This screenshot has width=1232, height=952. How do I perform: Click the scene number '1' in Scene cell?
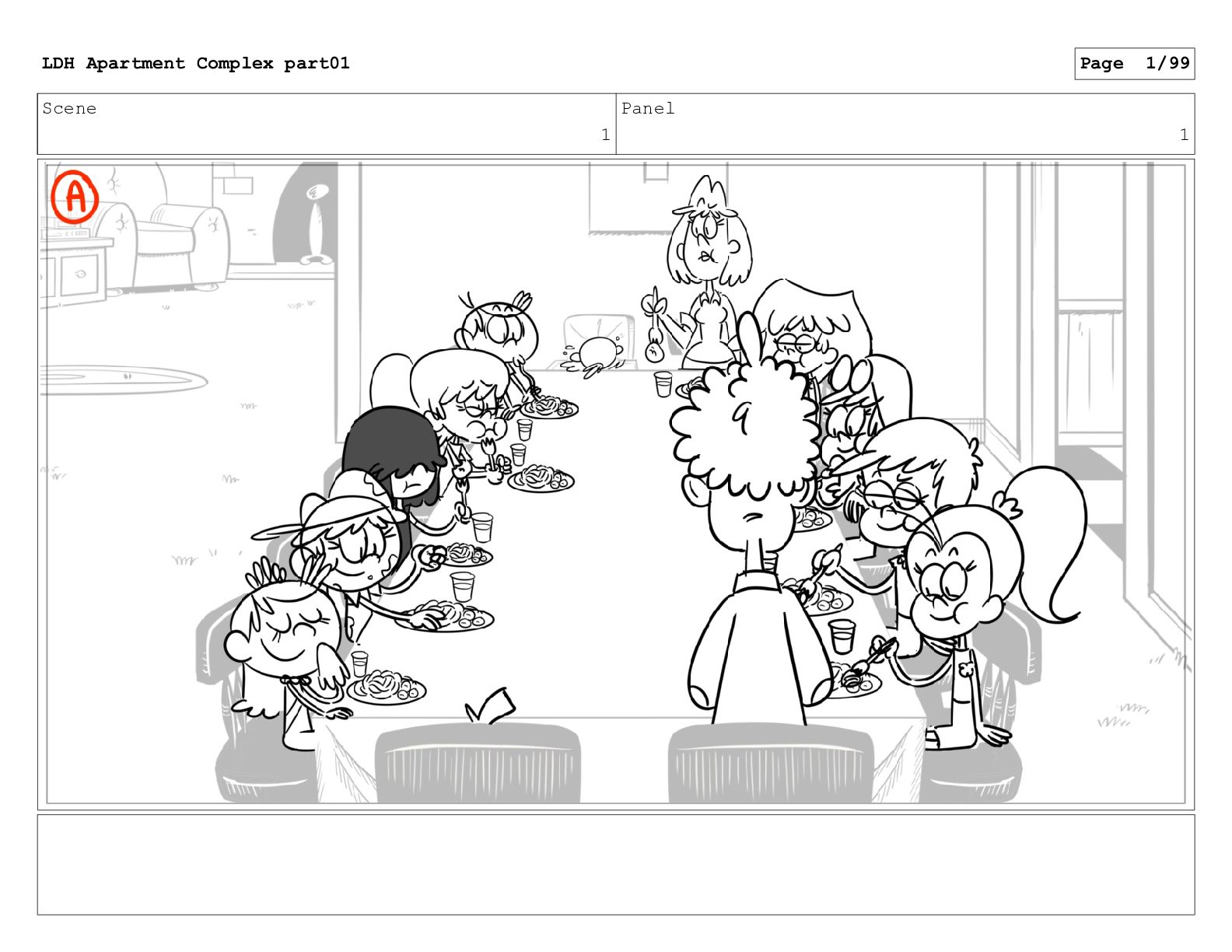tap(605, 135)
